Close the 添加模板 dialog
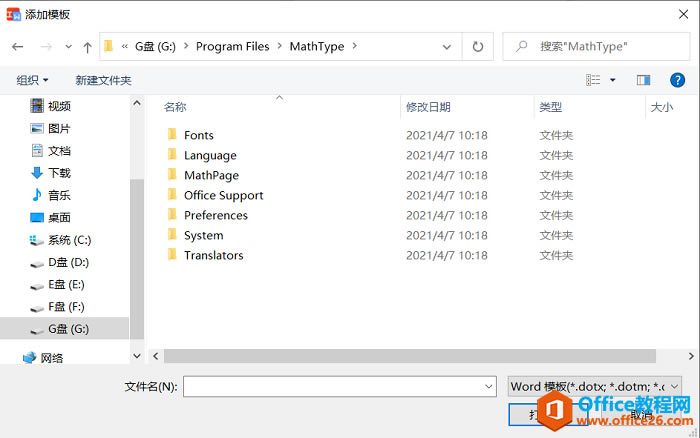The width and height of the screenshot is (700, 438). pyautogui.click(x=683, y=14)
